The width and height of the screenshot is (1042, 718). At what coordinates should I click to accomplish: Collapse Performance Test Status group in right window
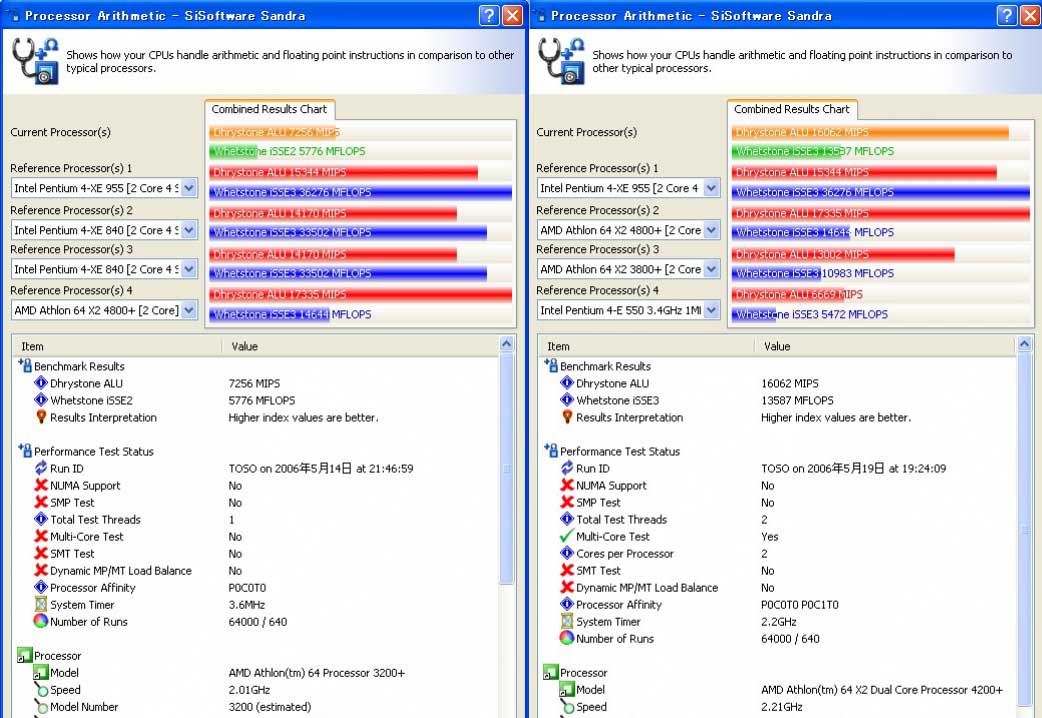(551, 451)
